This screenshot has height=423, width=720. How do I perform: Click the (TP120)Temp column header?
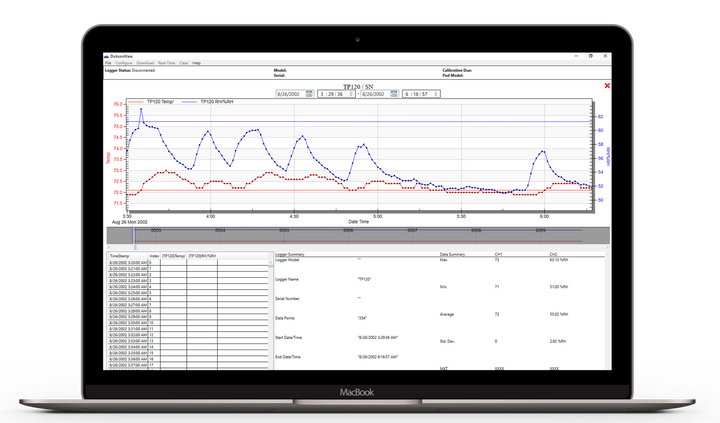pos(174,256)
